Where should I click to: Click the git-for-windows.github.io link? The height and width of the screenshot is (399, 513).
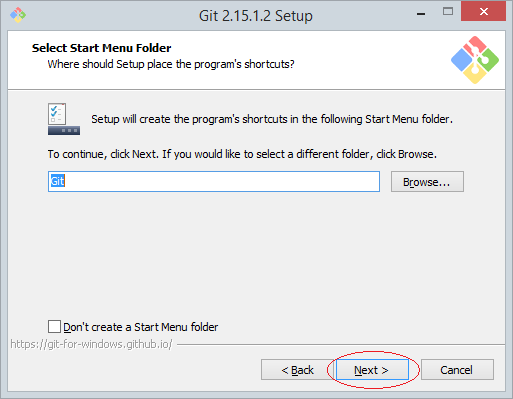point(91,344)
